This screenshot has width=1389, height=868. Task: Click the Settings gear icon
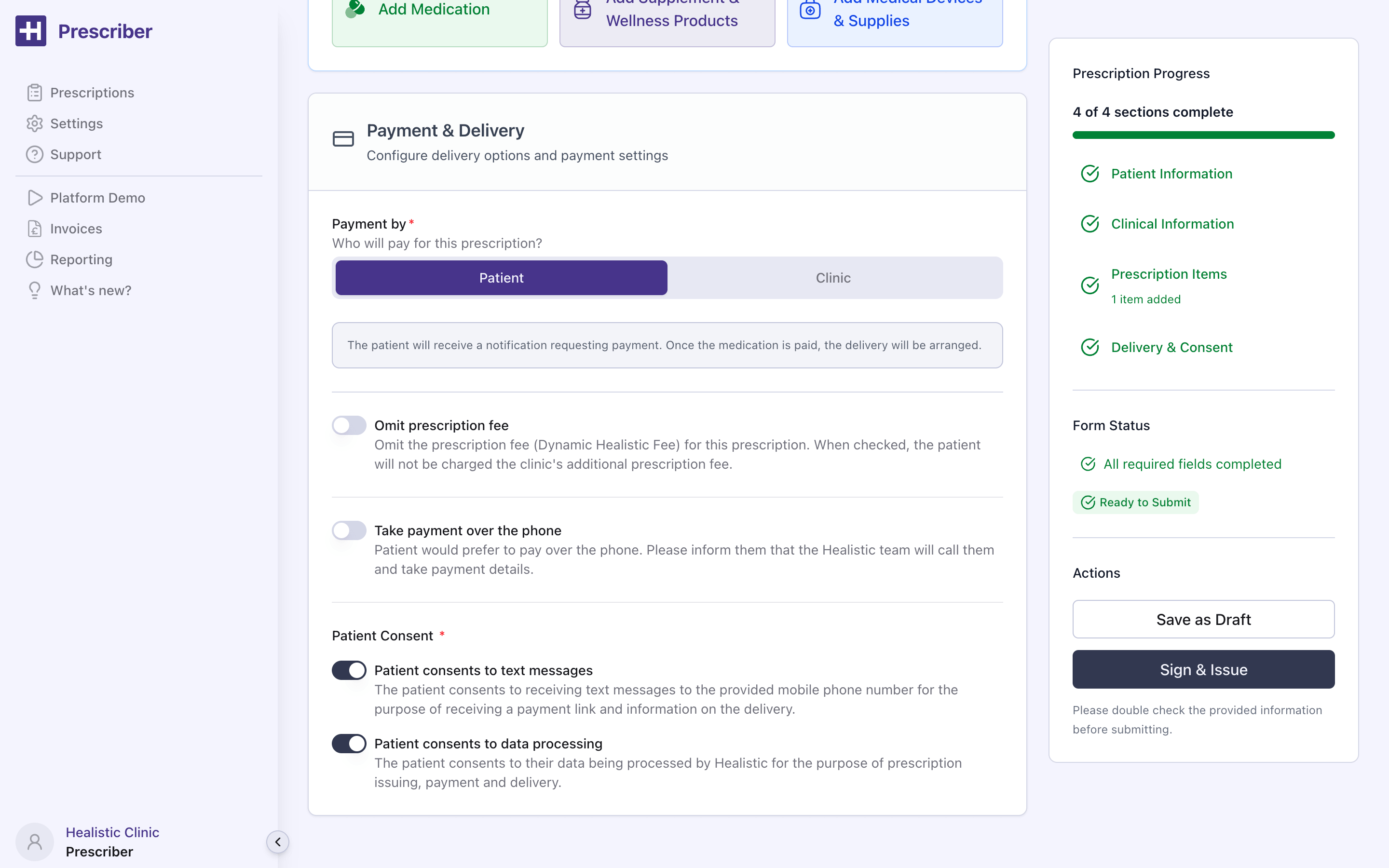coord(34,123)
